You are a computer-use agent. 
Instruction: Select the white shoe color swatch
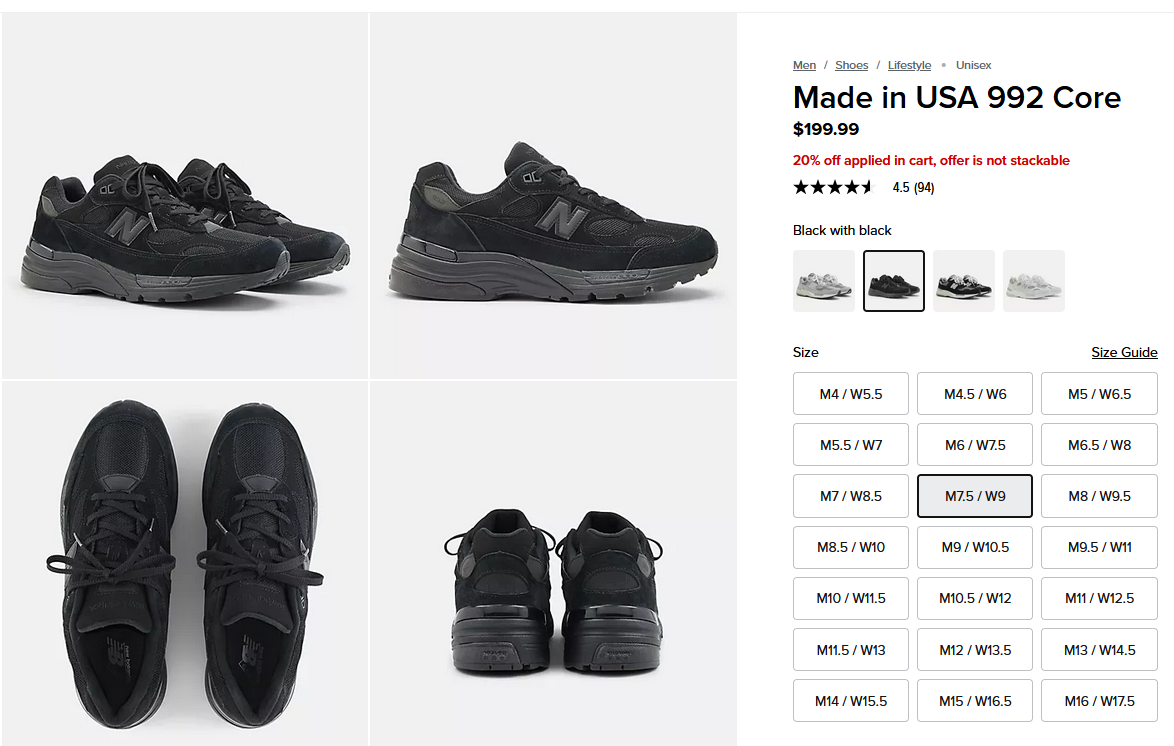coord(1034,281)
